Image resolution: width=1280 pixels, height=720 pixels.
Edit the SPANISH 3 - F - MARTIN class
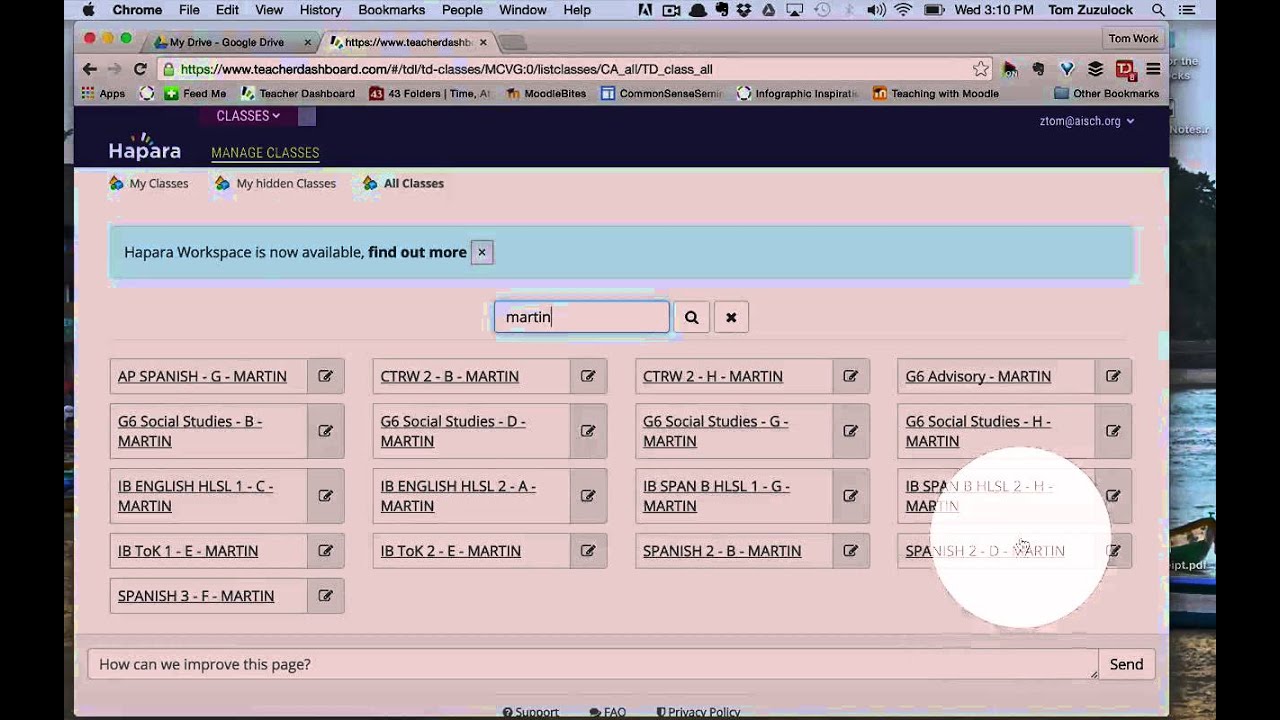325,596
